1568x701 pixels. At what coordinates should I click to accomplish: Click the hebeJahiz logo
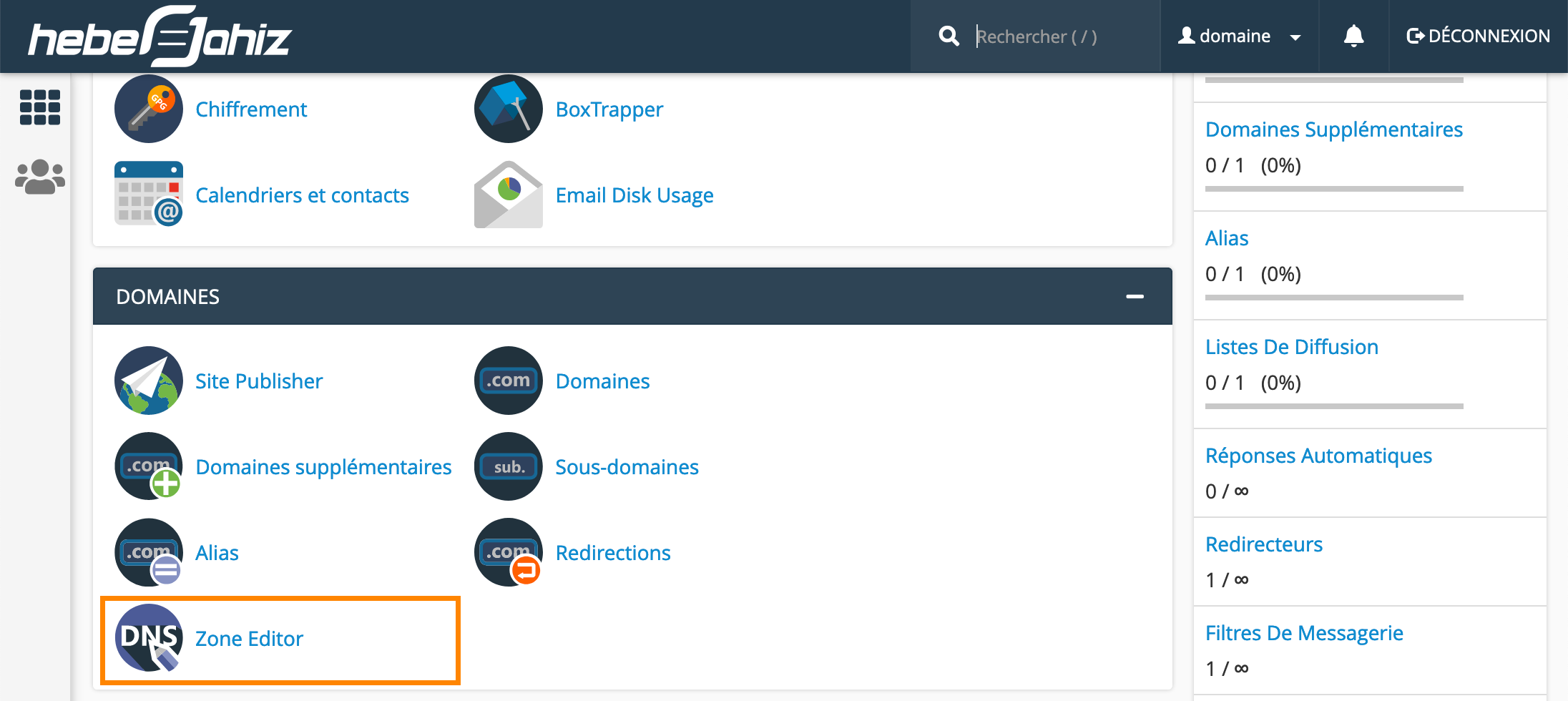point(160,36)
